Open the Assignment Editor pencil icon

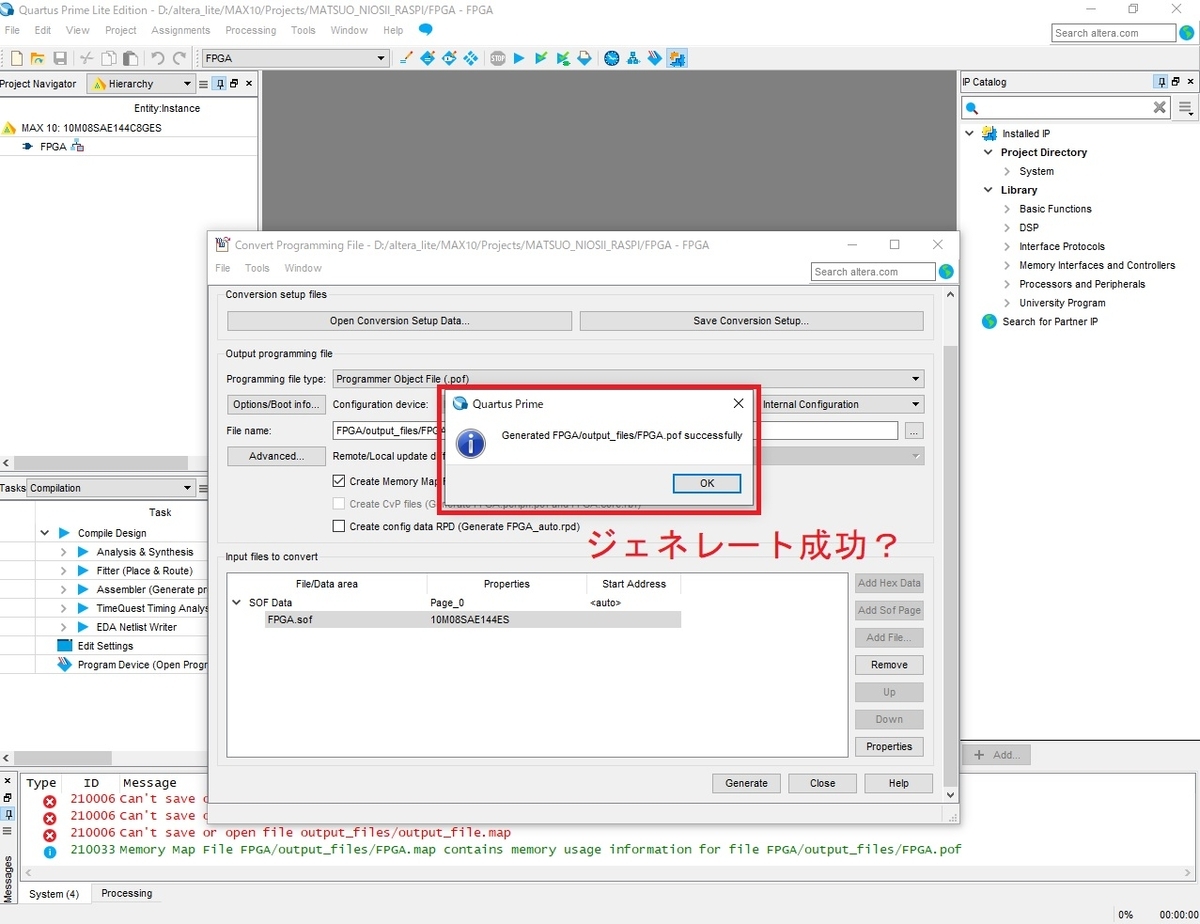(406, 58)
